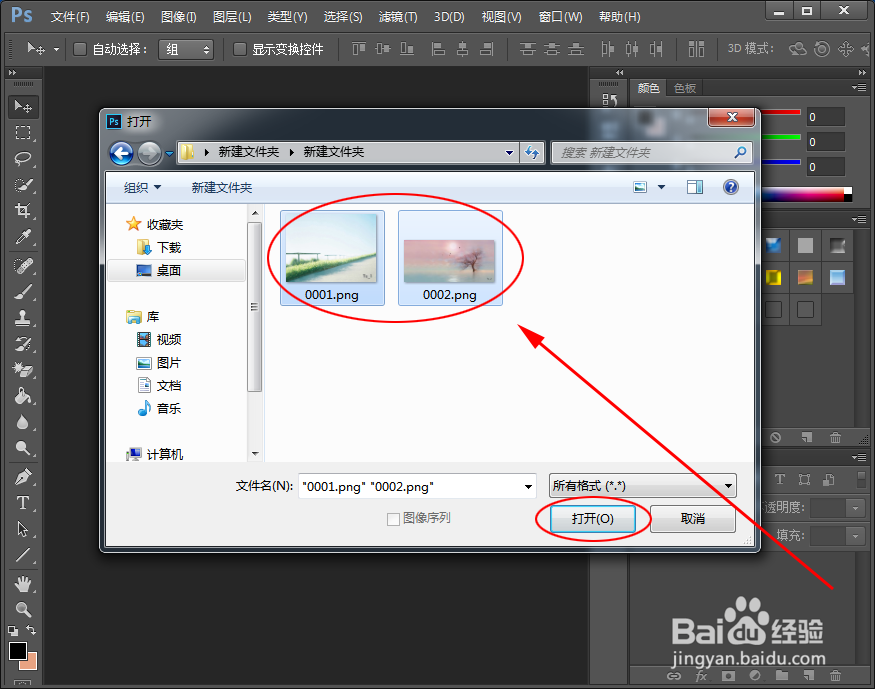Select 桌面 in the sidebar
This screenshot has height=689, width=875.
(176, 271)
